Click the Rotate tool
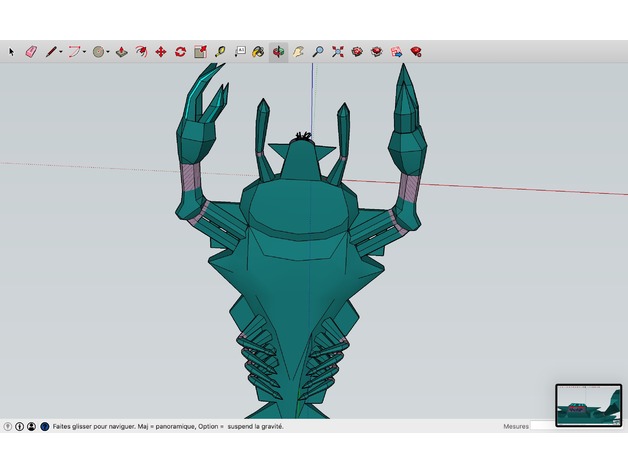 180,51
